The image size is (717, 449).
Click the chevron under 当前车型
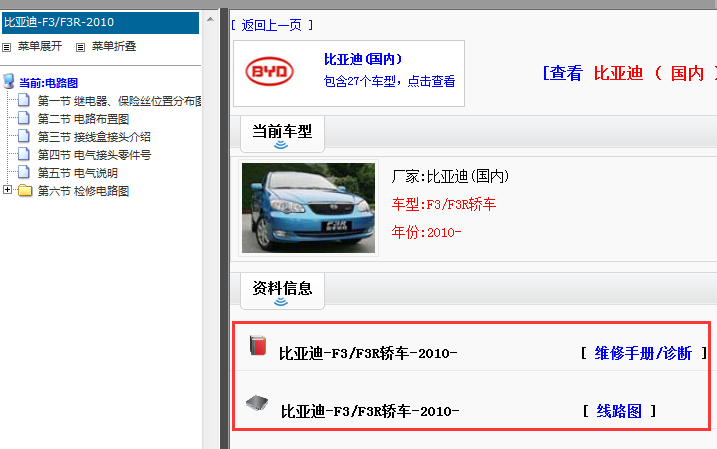coord(281,145)
